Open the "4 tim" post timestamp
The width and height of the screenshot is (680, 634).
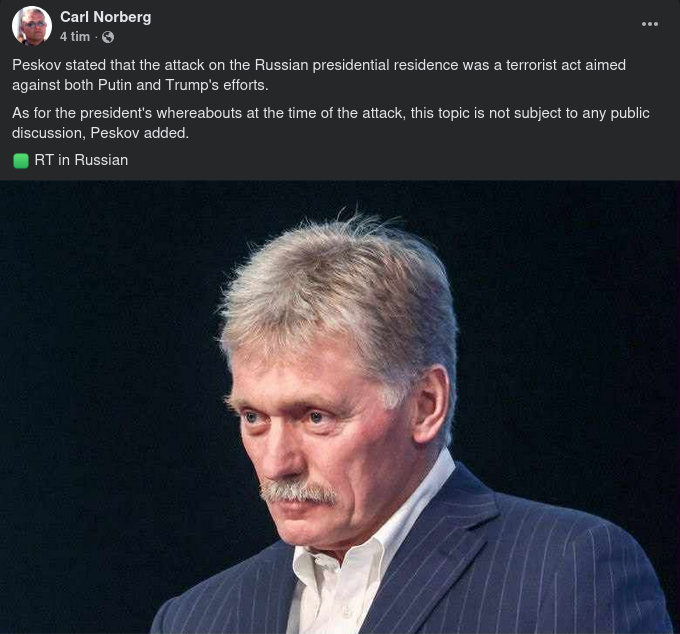pos(74,37)
